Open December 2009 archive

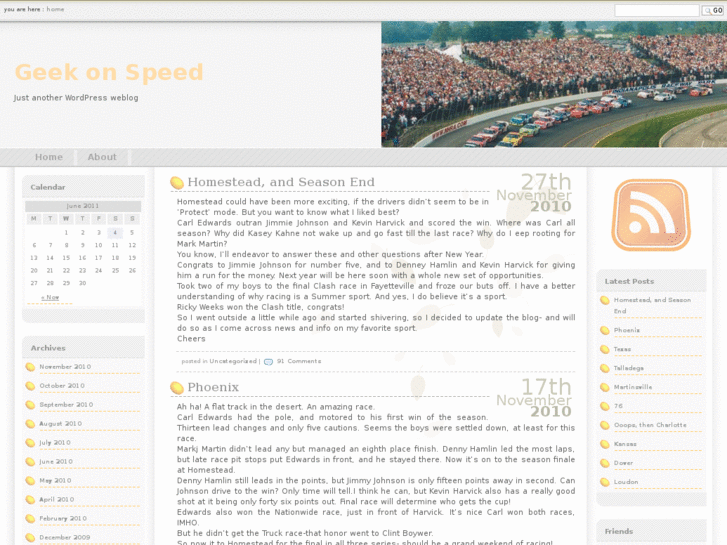[65, 537]
